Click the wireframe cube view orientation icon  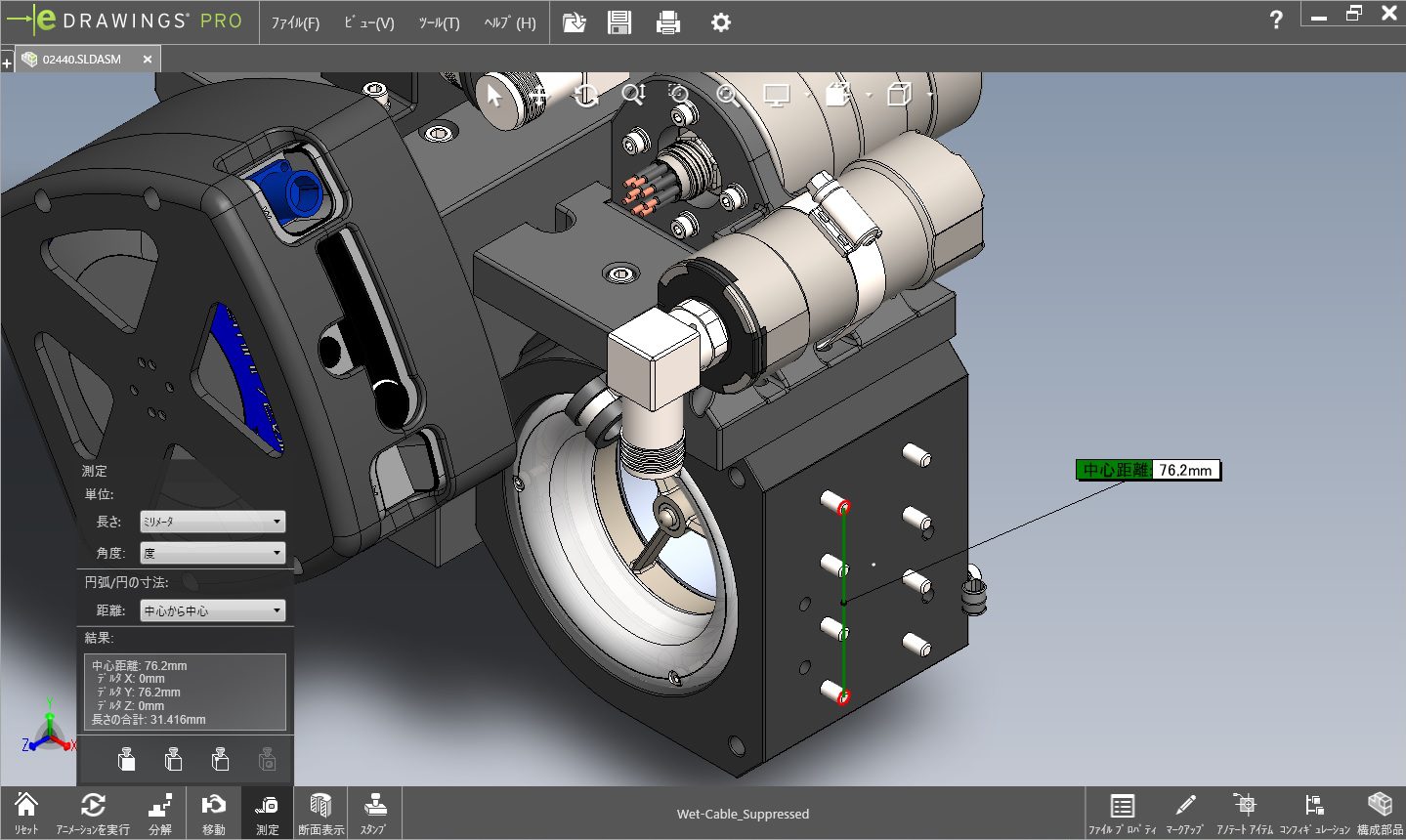coord(899,95)
